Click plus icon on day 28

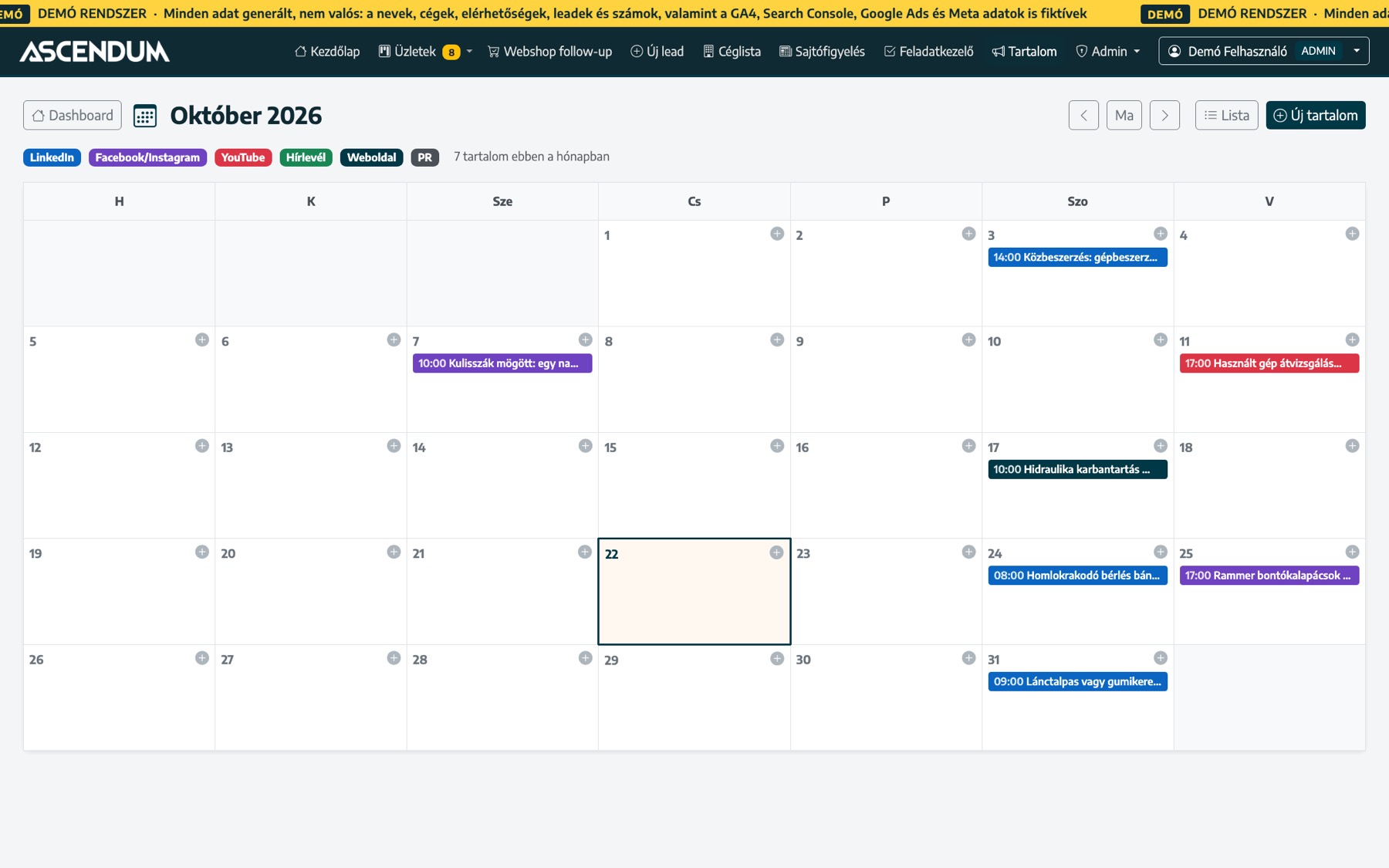(x=586, y=658)
